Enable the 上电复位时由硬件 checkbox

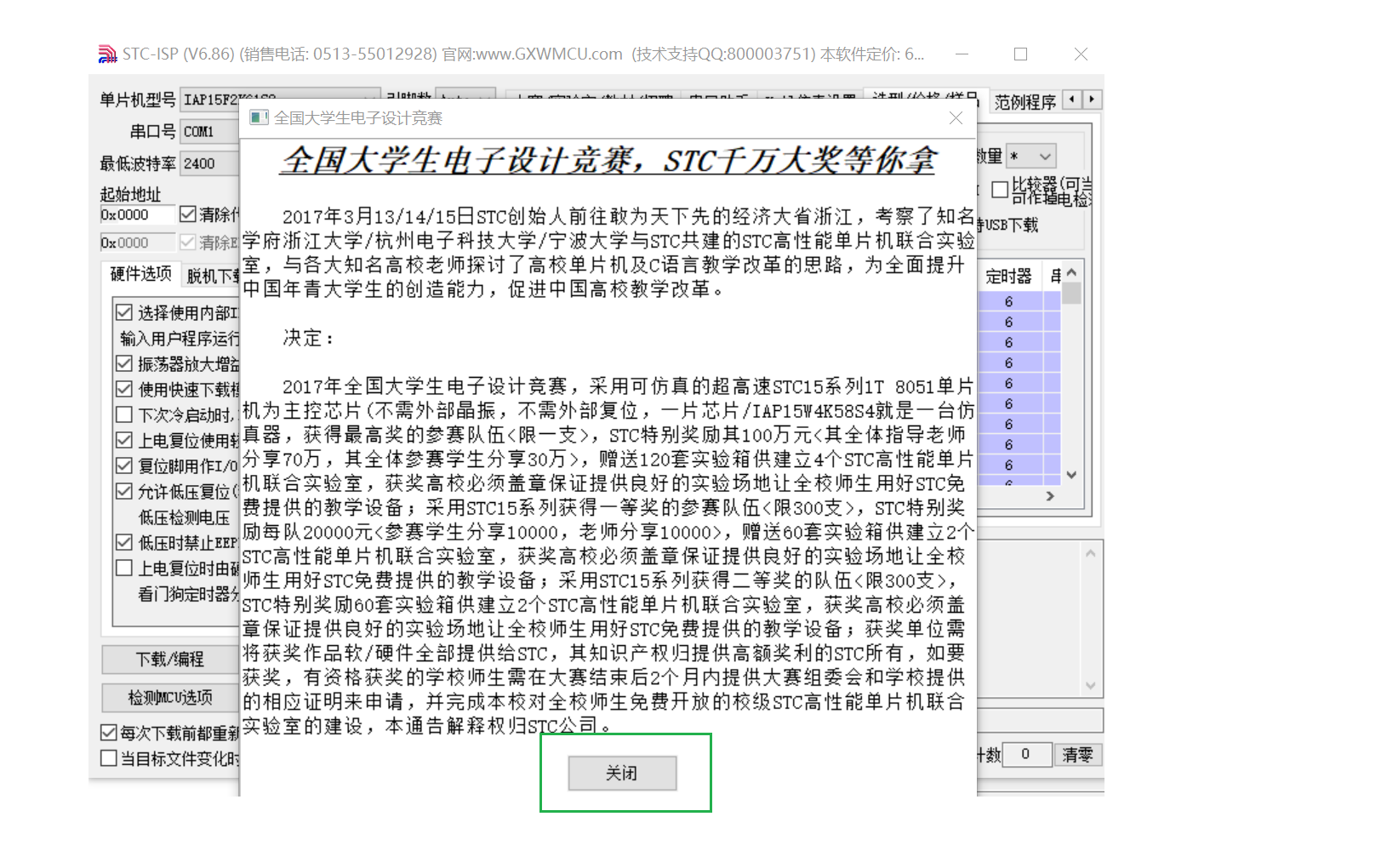click(124, 568)
